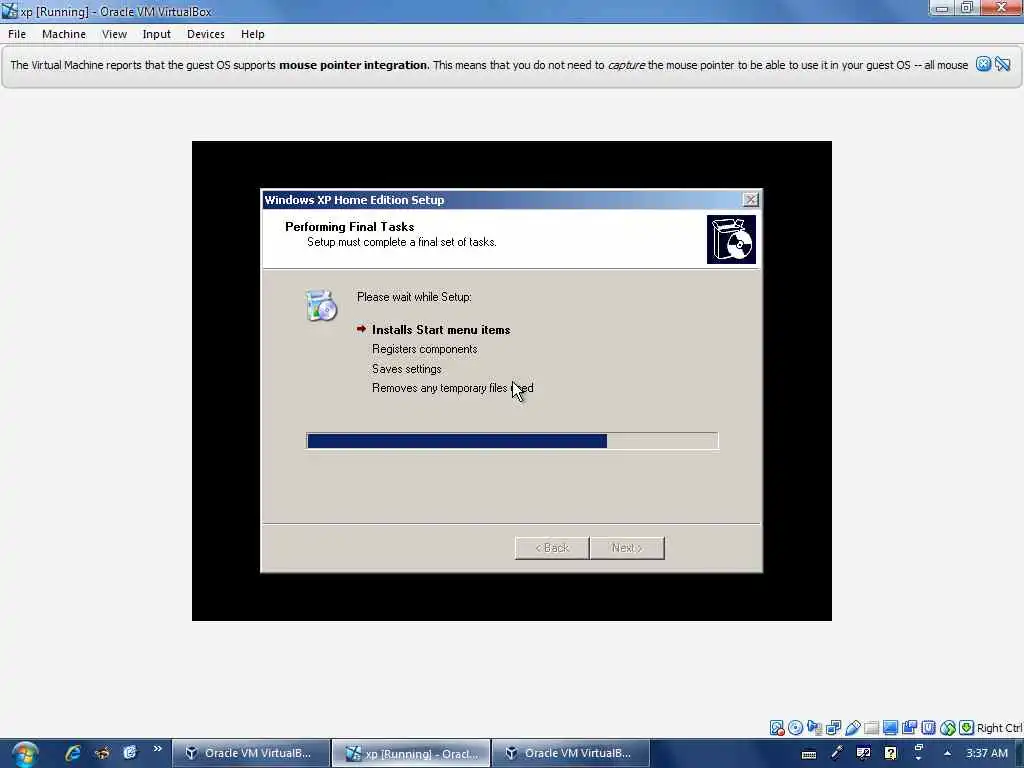1024x768 pixels.
Task: Expand the quick launch overflow chevron
Action: [x=157, y=749]
